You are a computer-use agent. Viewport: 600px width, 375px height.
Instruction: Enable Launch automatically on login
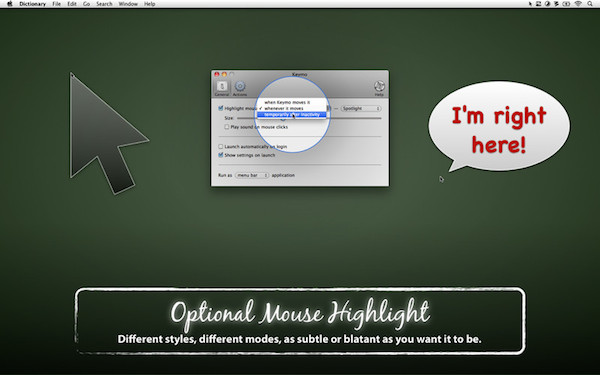(221, 146)
